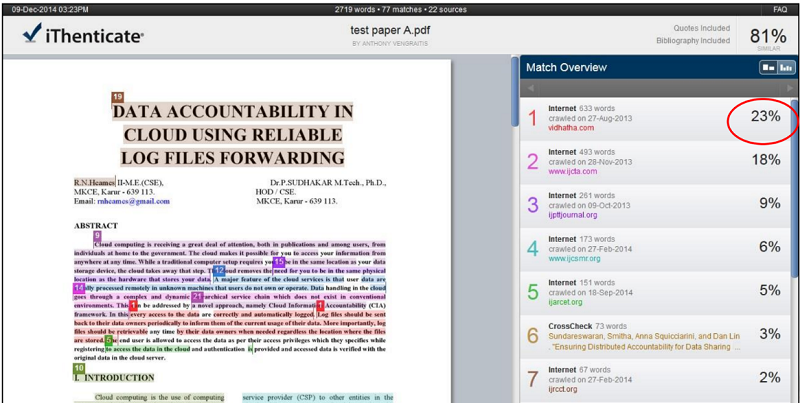The width and height of the screenshot is (800, 403).
Task: Click the large number 4 in match list
Action: [533, 248]
